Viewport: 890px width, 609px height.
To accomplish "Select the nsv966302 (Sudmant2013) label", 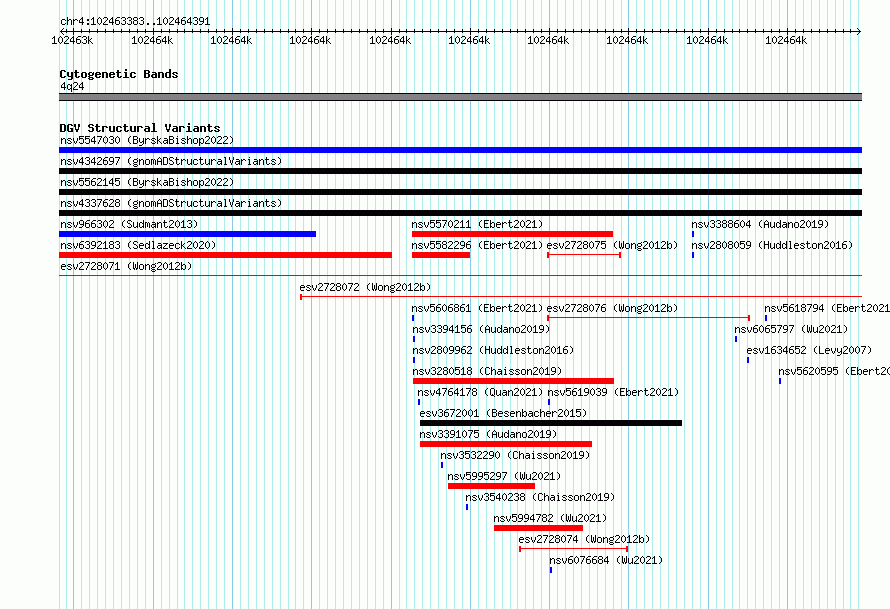I will pos(129,224).
